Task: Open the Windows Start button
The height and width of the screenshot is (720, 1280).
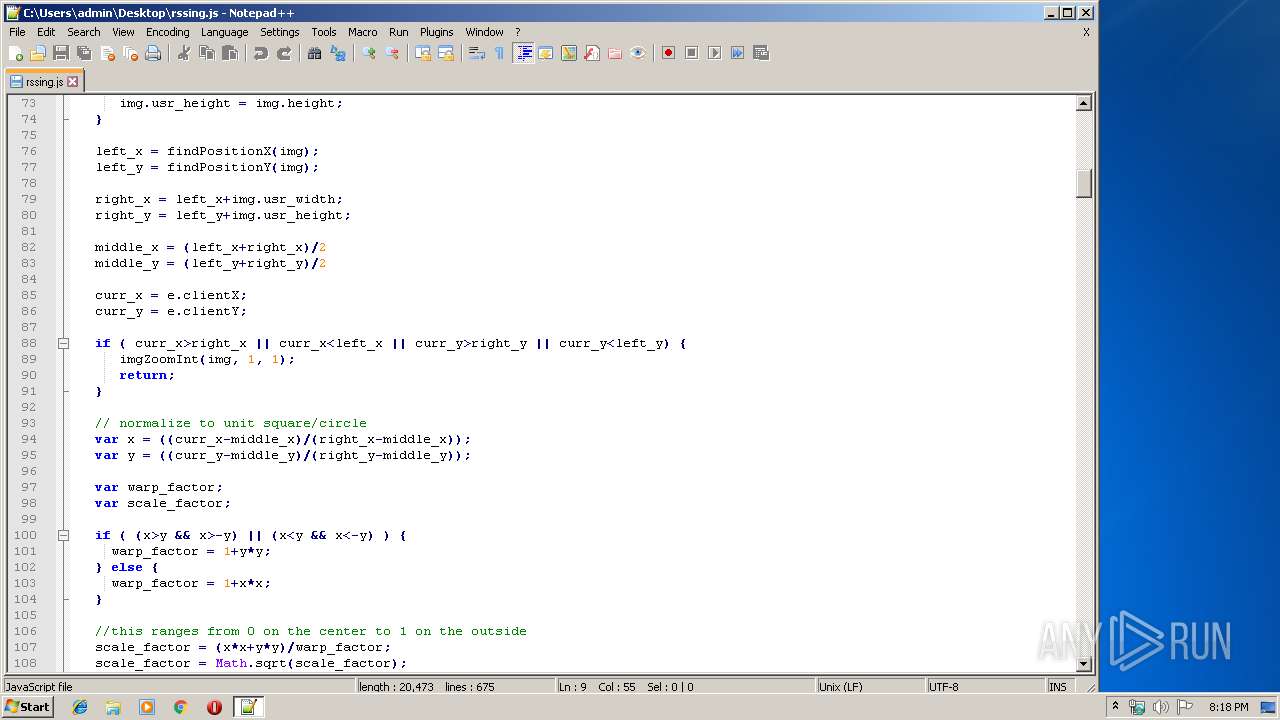Action: tap(27, 706)
